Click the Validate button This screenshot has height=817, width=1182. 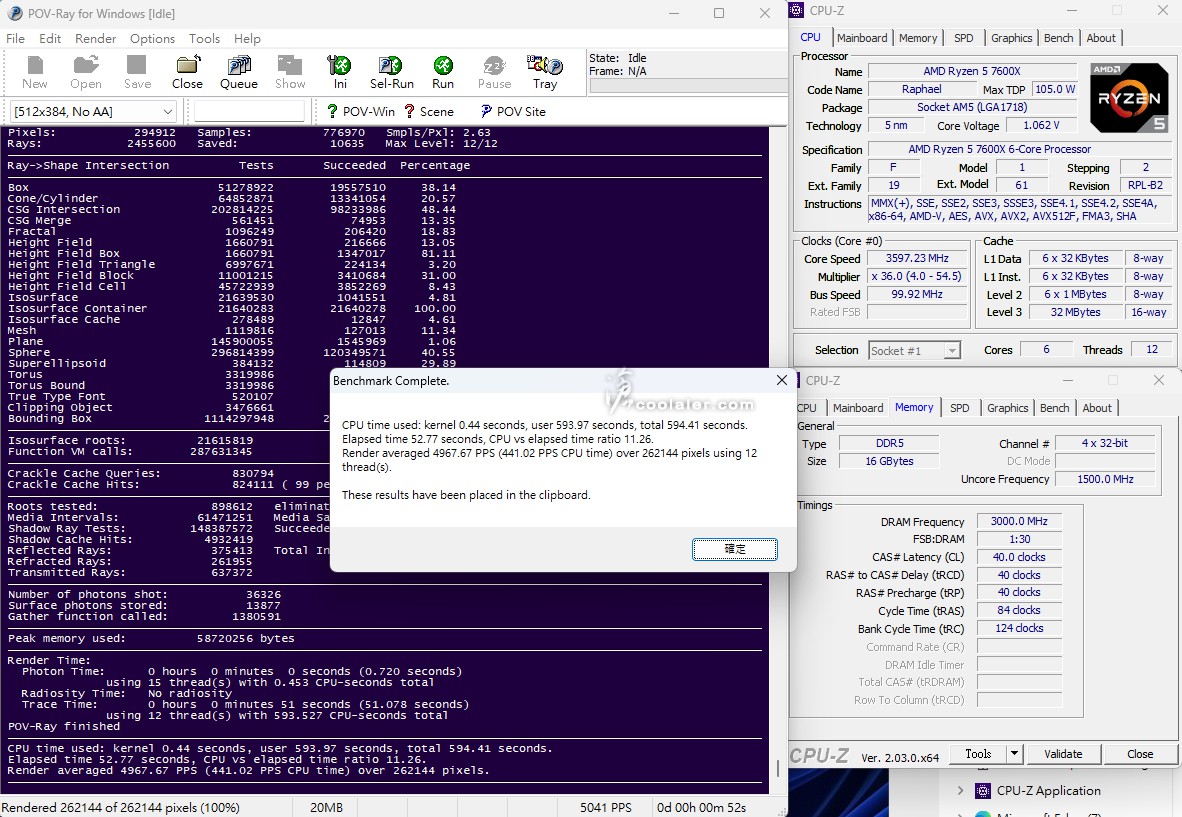(x=1063, y=754)
